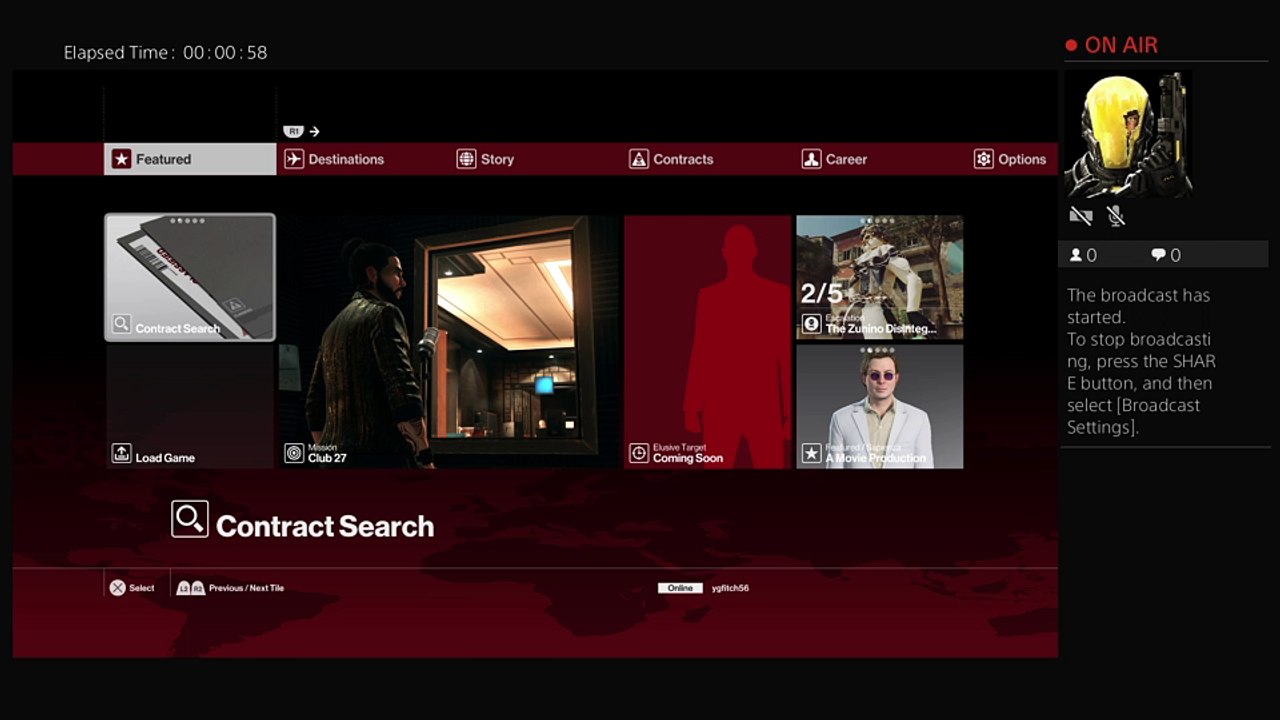Click the X button Select icon

(118, 588)
